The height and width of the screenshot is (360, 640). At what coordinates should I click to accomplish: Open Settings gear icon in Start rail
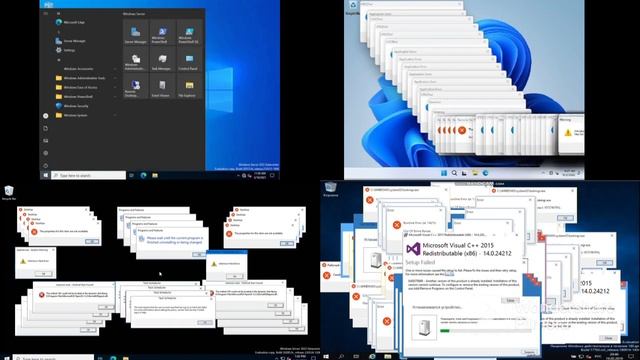tap(46, 153)
